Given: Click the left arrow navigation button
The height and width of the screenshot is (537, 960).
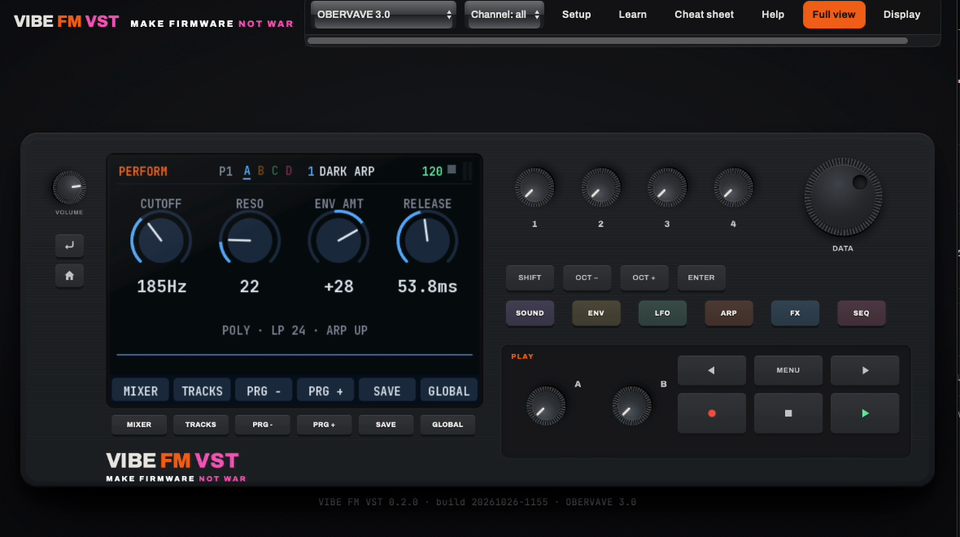Looking at the screenshot, I should click(x=711, y=370).
